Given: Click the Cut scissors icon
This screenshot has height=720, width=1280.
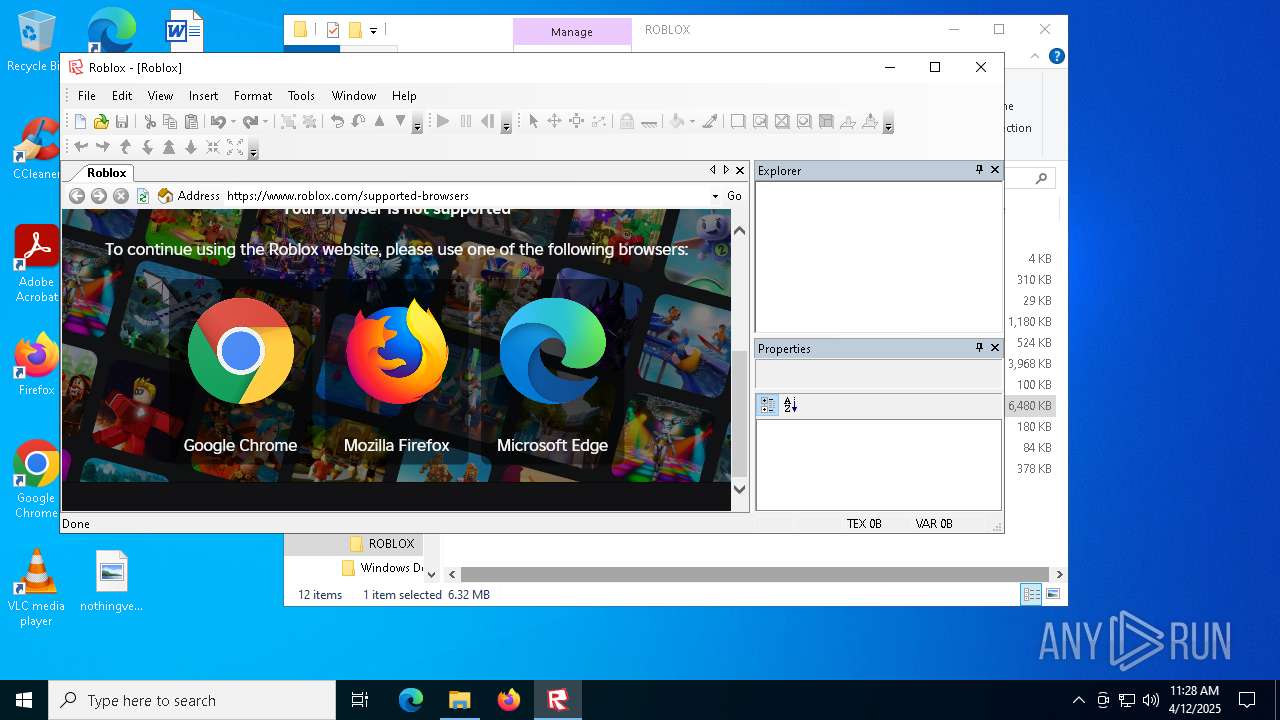Looking at the screenshot, I should [150, 122].
